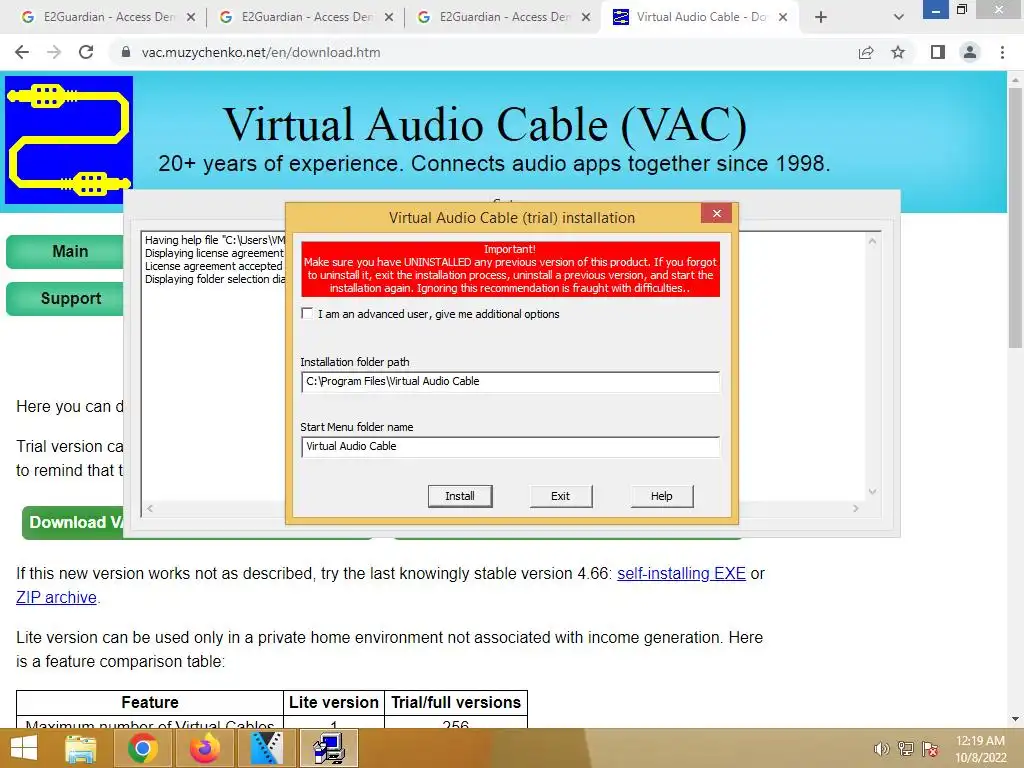The width and height of the screenshot is (1024, 768).
Task: Open Help in the installation dialog
Action: point(662,496)
